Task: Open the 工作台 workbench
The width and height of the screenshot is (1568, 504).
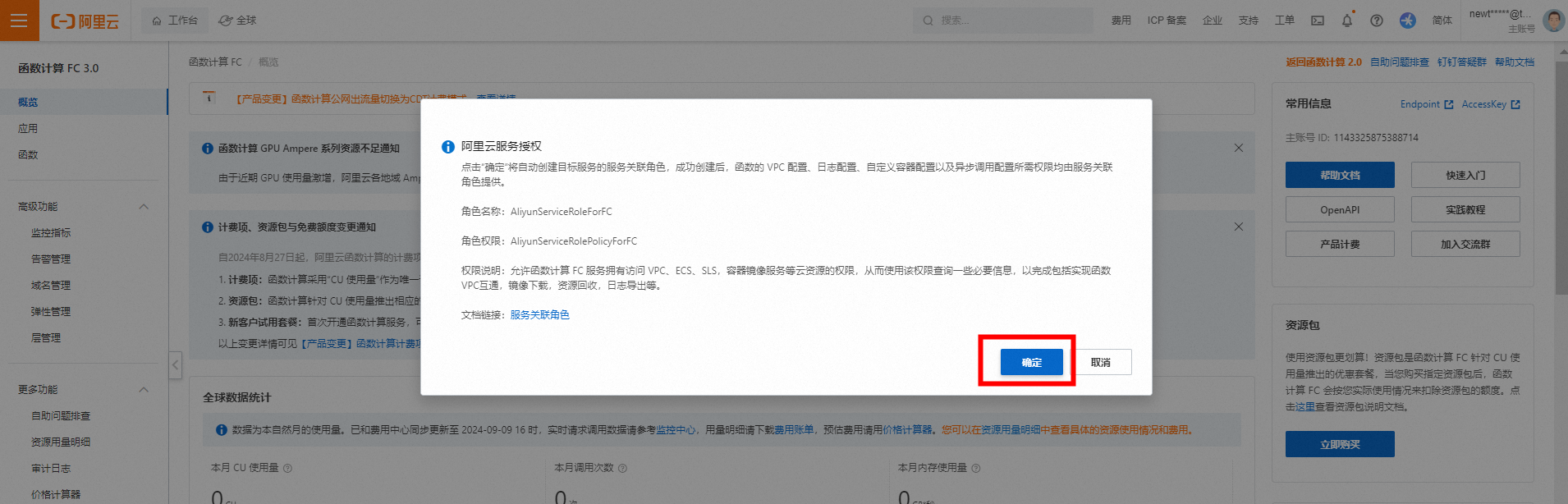Action: 175,21
